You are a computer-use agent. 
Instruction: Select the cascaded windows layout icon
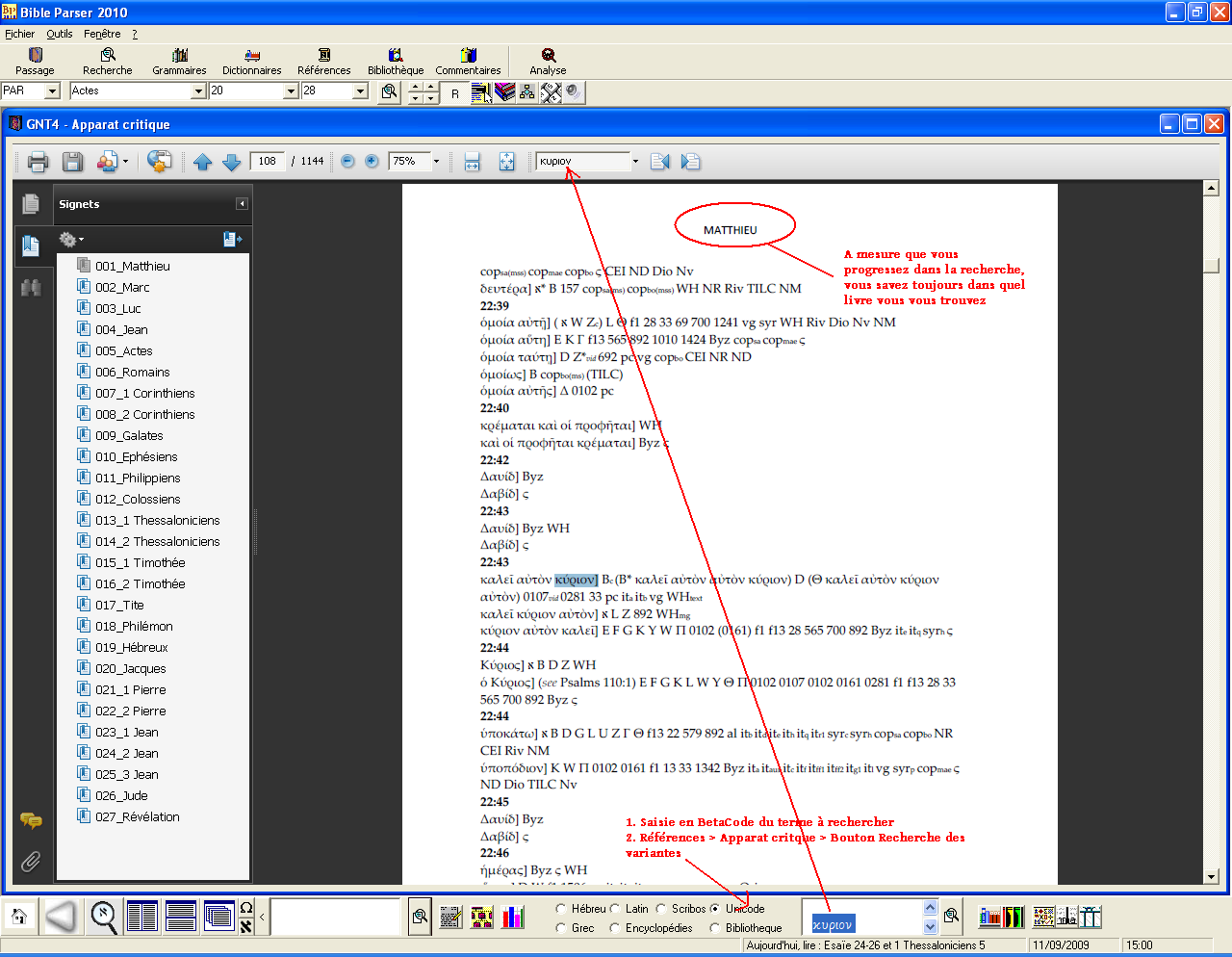click(x=219, y=917)
